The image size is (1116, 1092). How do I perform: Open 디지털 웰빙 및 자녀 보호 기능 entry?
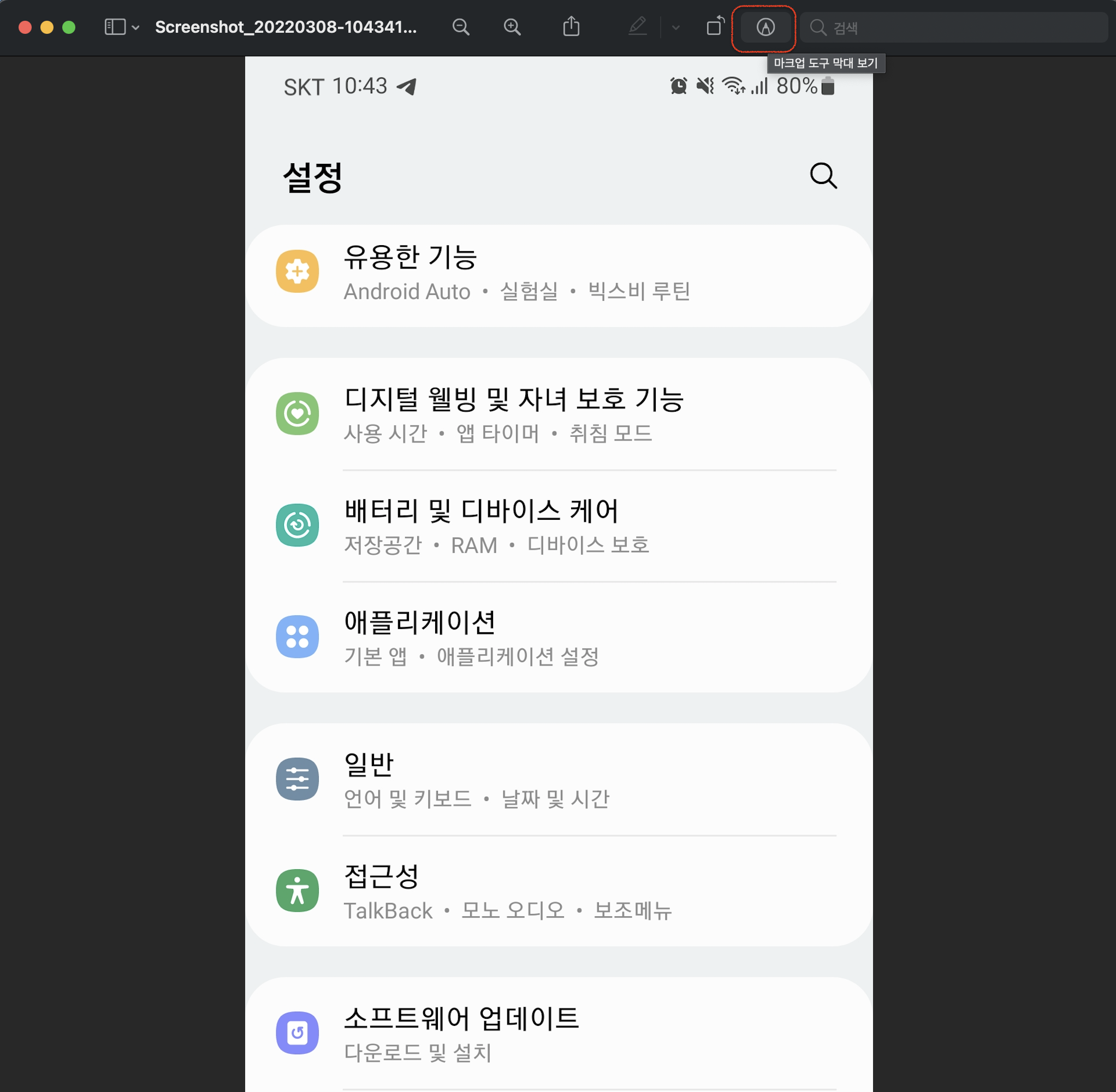(513, 413)
